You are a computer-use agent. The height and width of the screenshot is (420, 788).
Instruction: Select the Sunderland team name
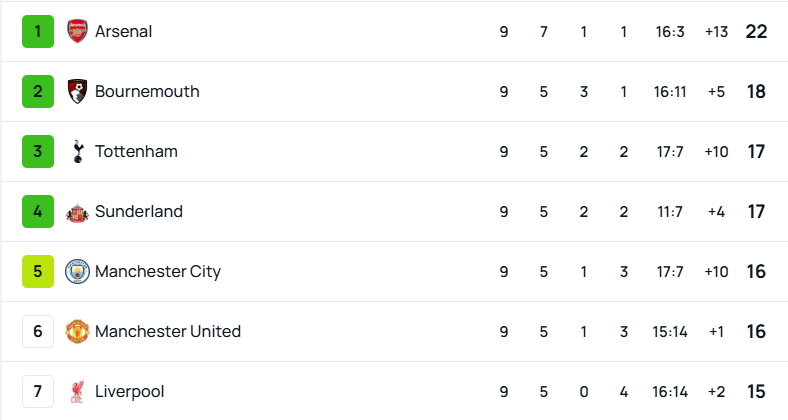tap(139, 211)
